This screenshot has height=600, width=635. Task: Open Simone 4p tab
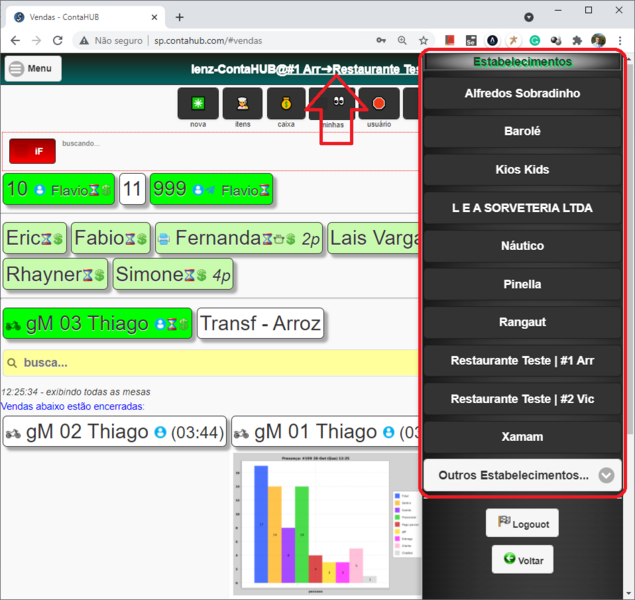pyautogui.click(x=173, y=274)
